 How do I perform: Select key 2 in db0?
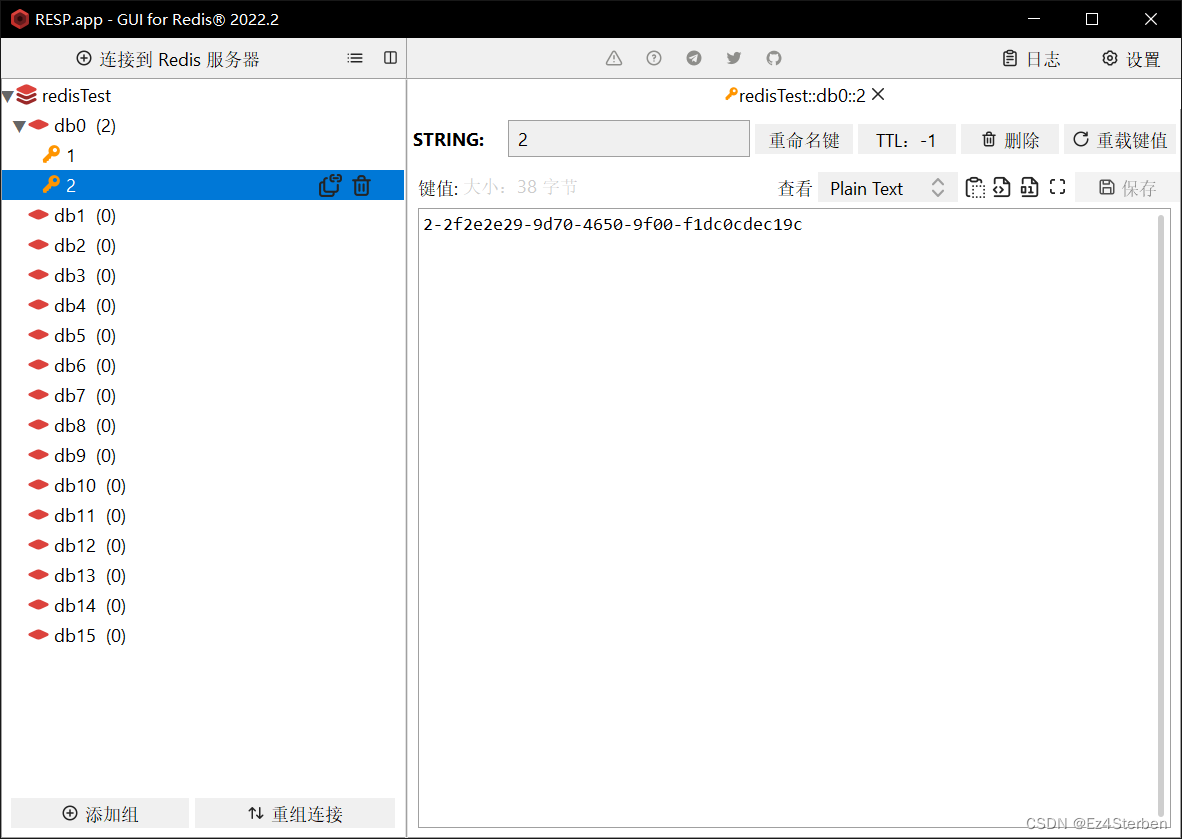pyautogui.click(x=203, y=185)
